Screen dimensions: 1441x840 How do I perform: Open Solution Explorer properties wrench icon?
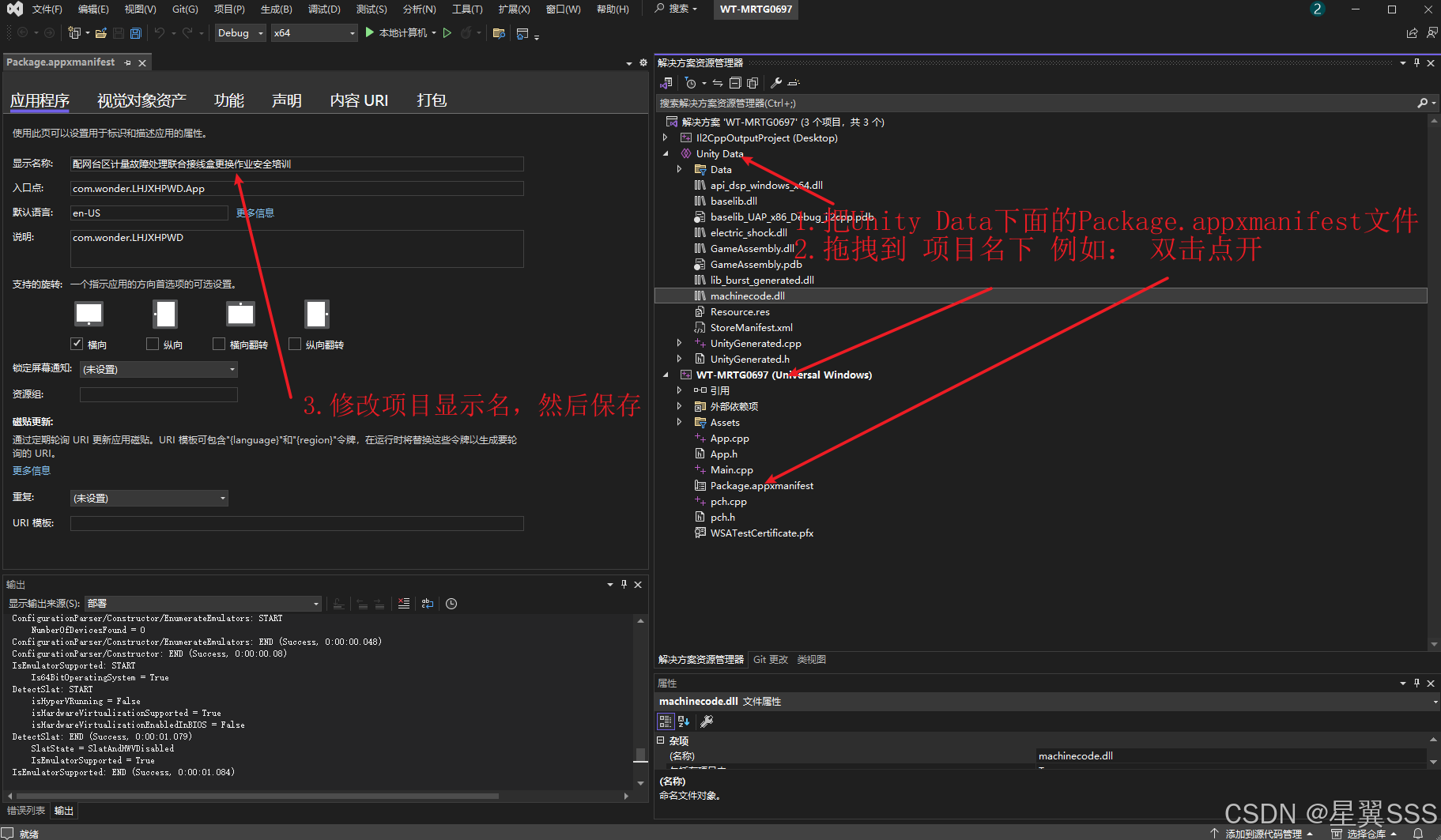775,82
